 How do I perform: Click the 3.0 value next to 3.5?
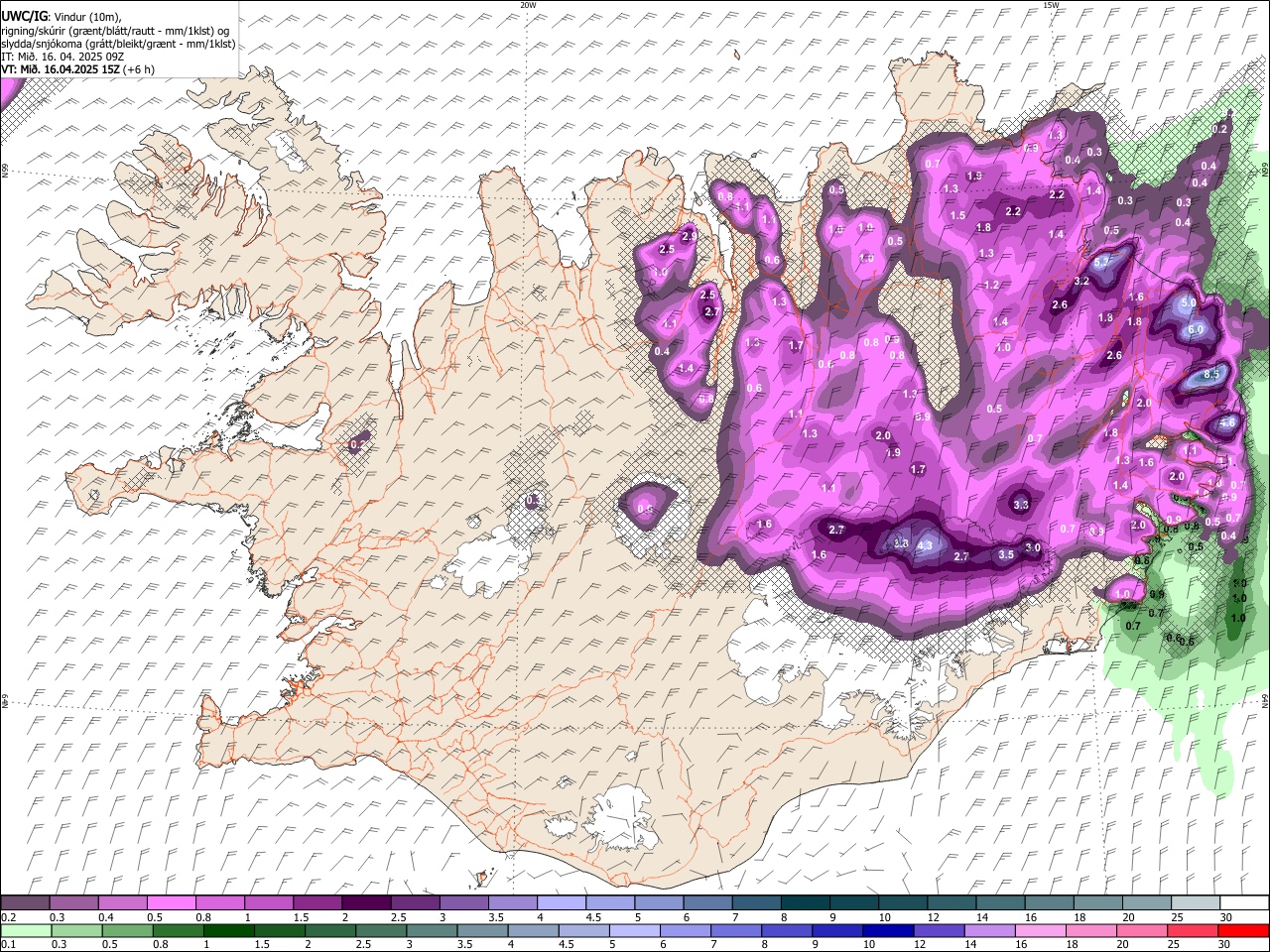pos(1033,547)
